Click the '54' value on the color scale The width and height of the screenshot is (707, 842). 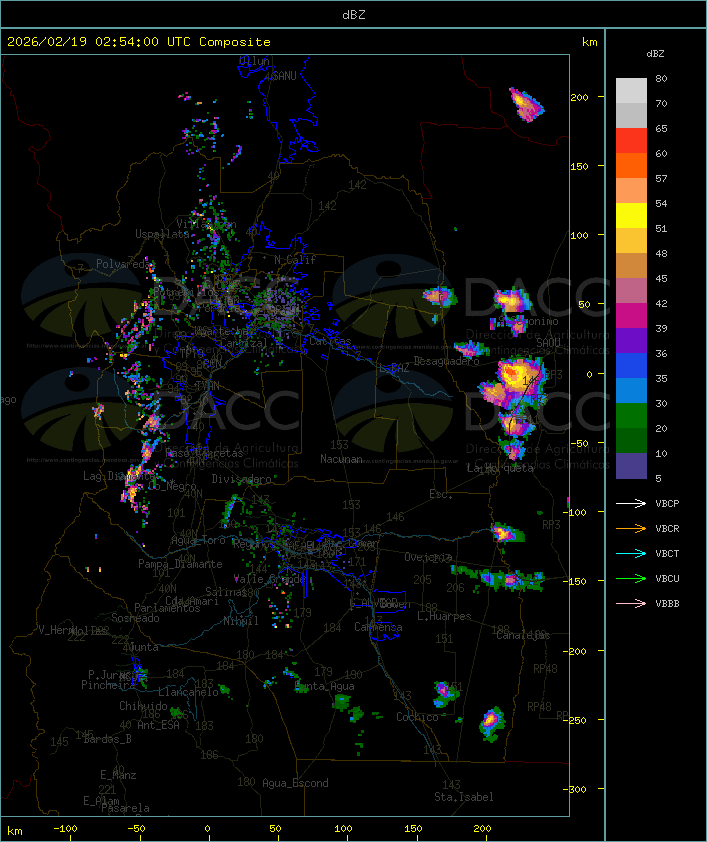661,203
